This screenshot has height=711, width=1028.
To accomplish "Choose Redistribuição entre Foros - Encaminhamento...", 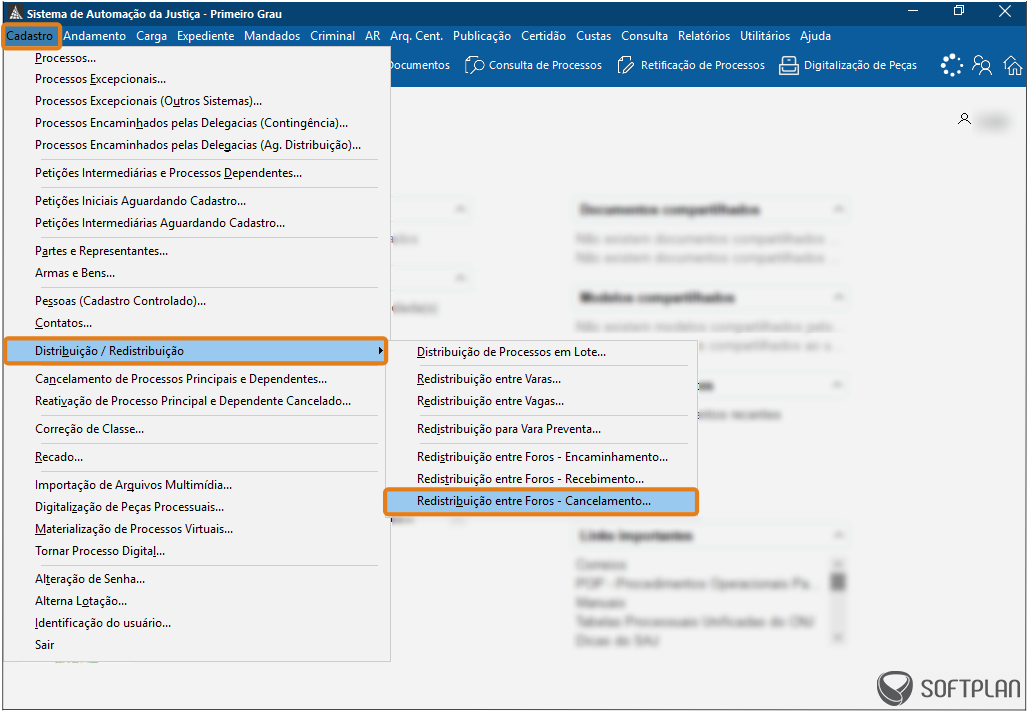I will coord(541,457).
